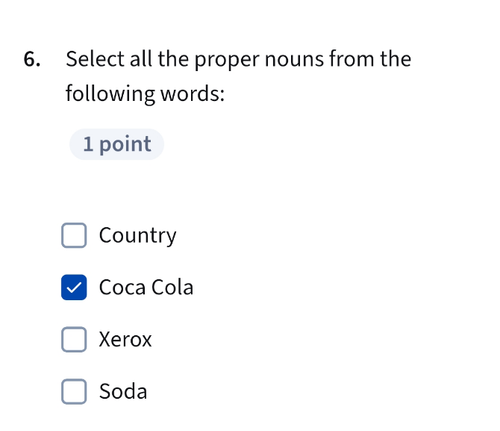Enable the Soda checkbox
Screen dimensions: 500x431
click(74, 391)
